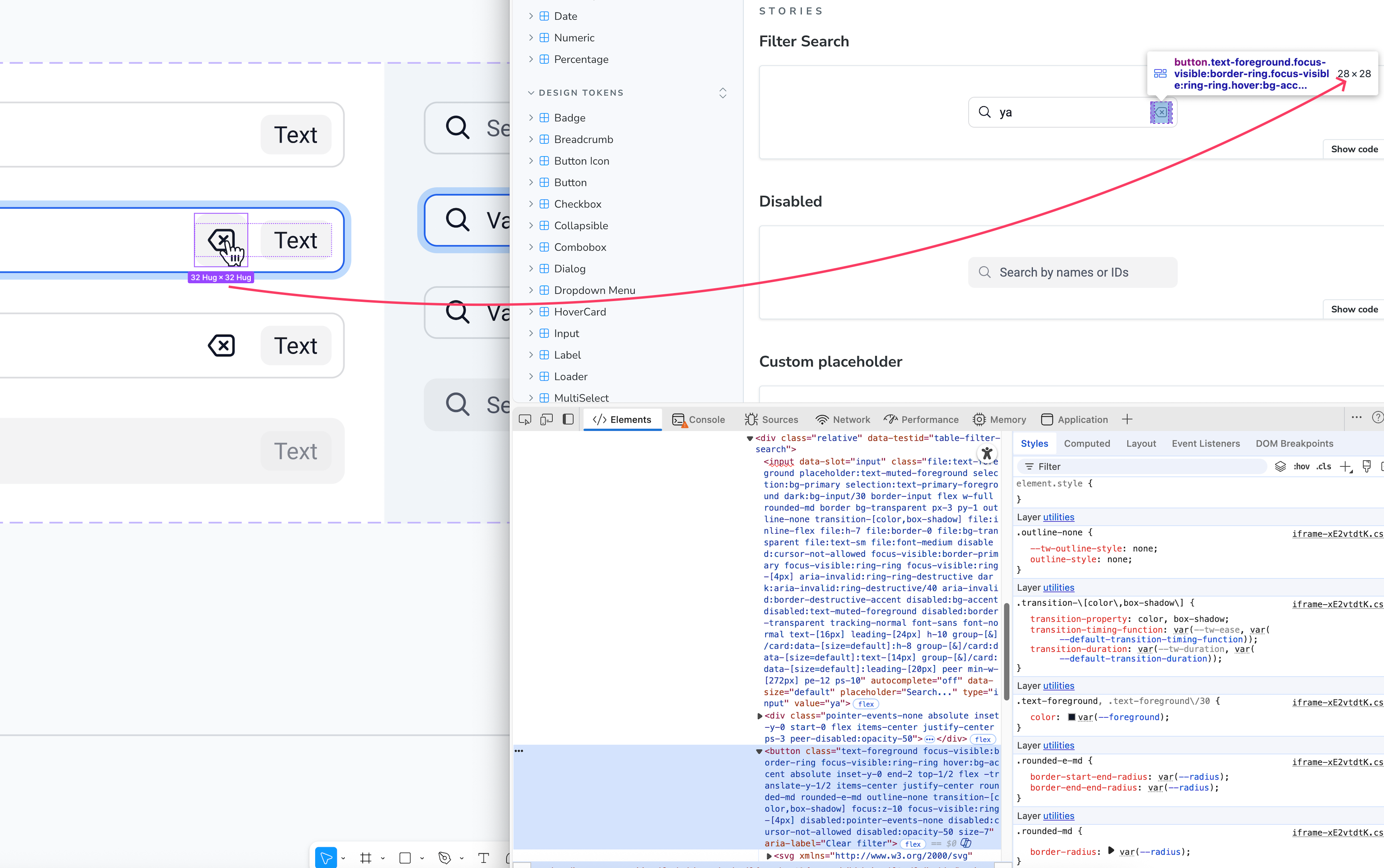Screen dimensions: 1384x868
Task: Select the Pen tool in Figma toolbar
Action: [444, 858]
